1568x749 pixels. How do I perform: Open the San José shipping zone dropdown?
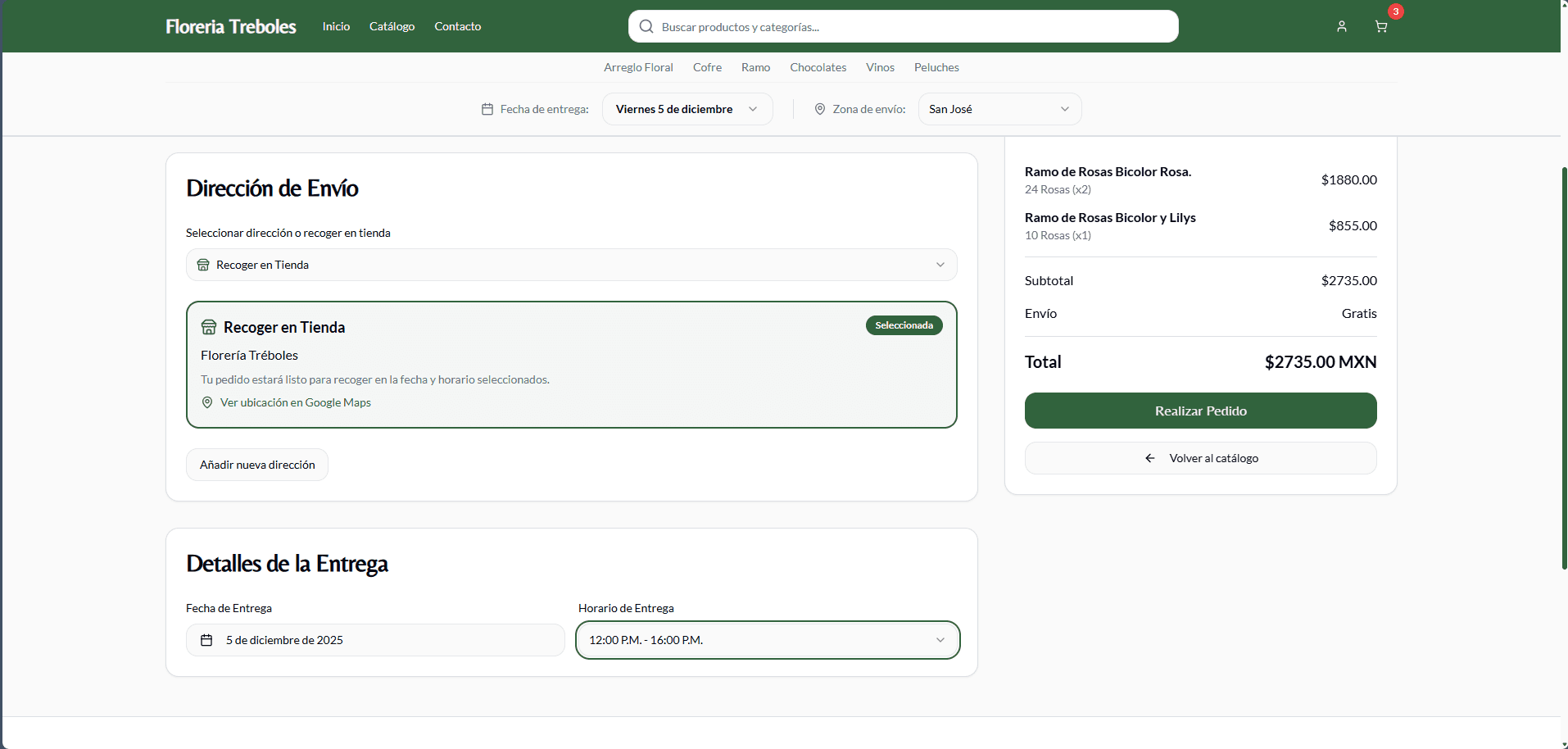pos(999,109)
